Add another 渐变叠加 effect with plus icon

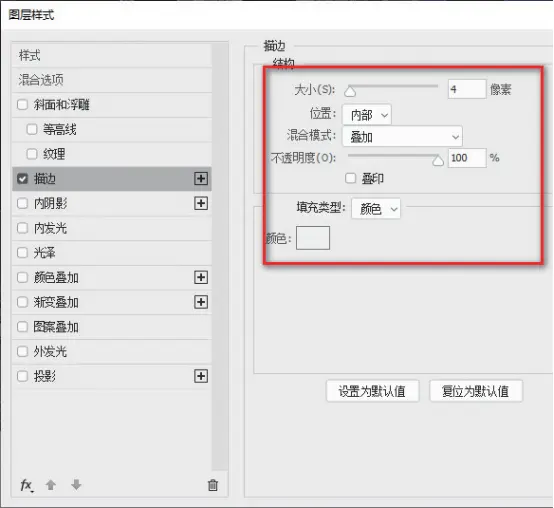tap(201, 302)
